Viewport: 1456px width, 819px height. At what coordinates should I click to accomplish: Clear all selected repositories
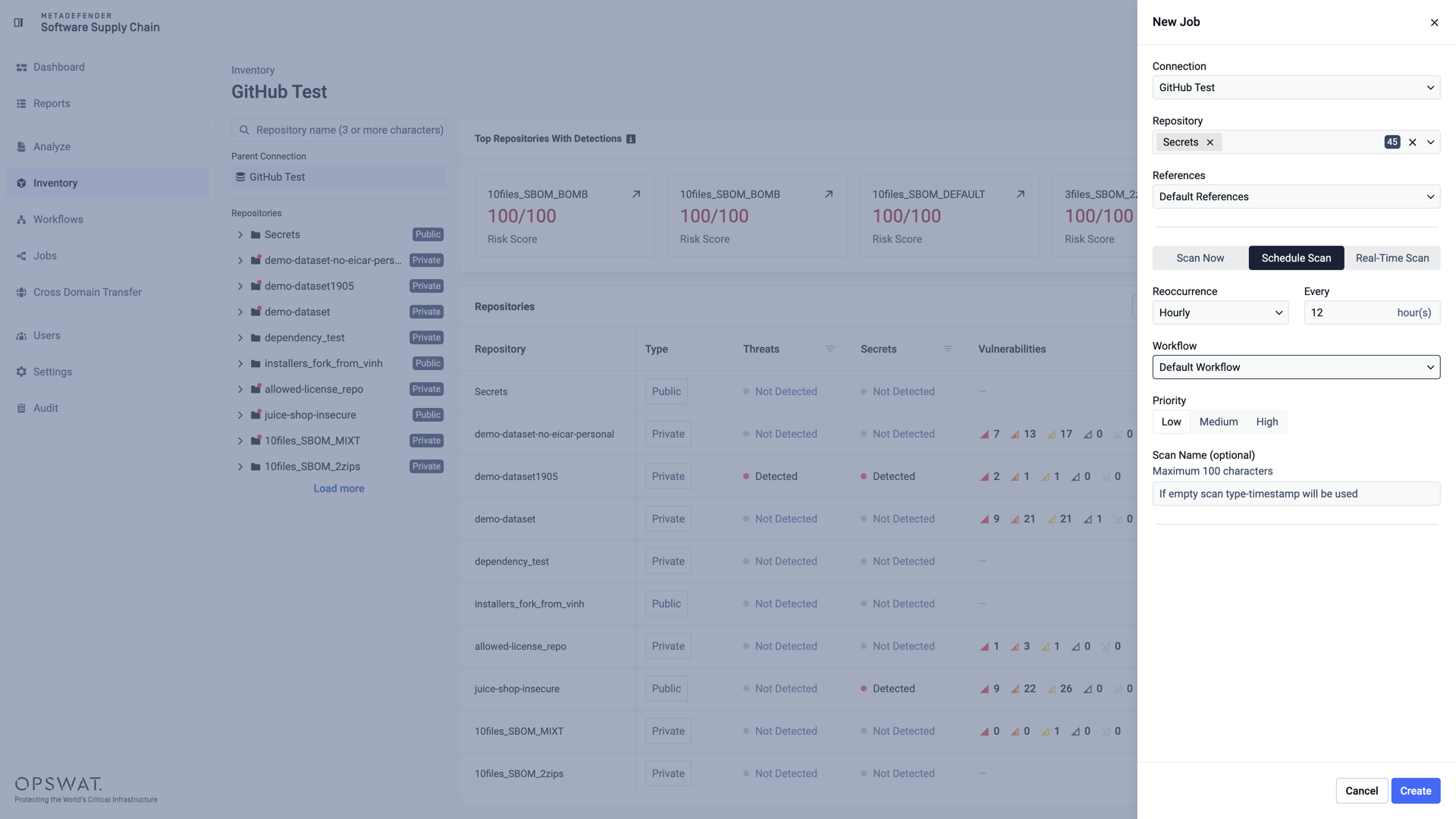coord(1413,143)
